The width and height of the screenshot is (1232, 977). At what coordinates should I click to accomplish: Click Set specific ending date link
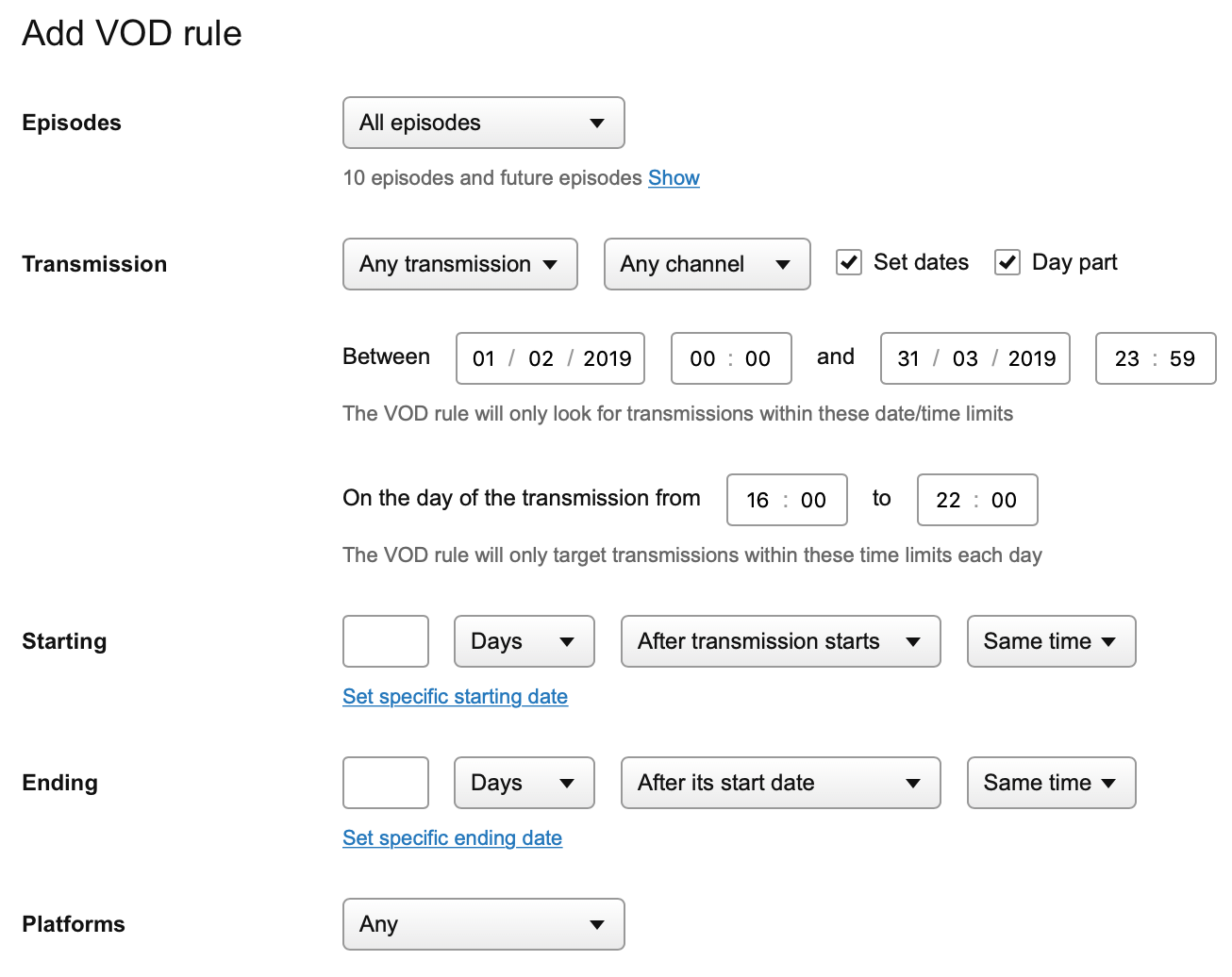452,838
